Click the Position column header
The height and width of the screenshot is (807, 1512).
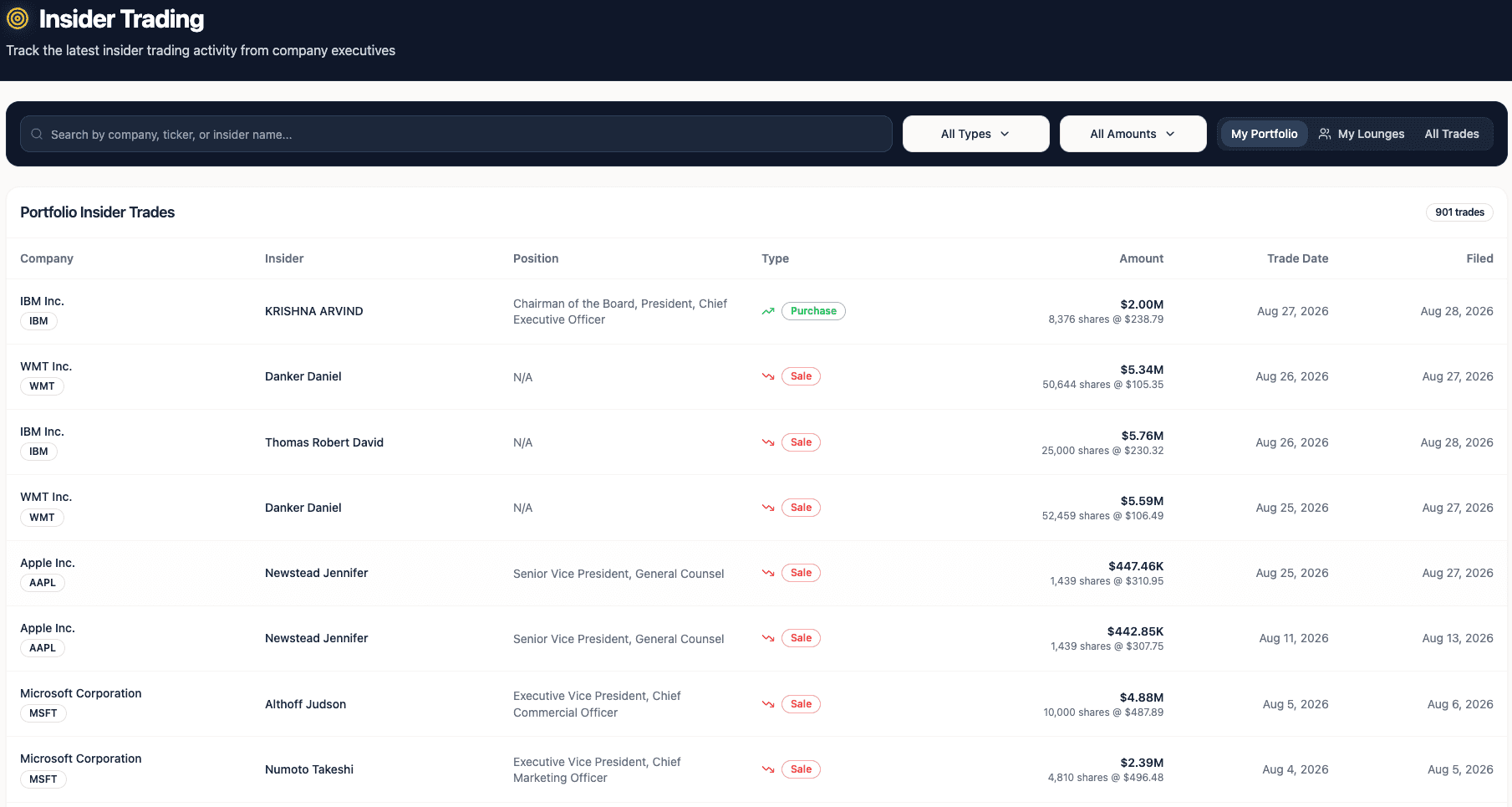[536, 258]
